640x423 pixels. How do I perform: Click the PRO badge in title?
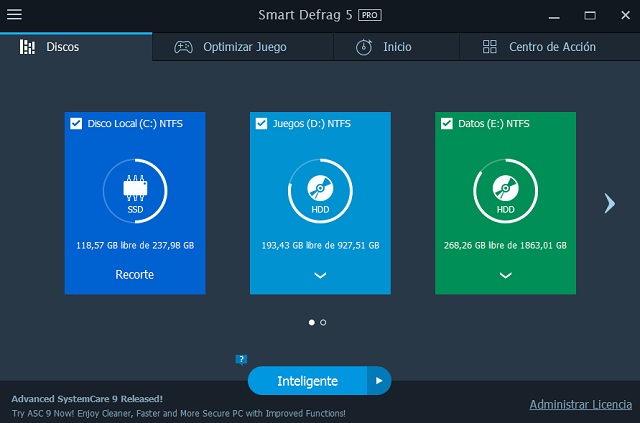point(370,15)
